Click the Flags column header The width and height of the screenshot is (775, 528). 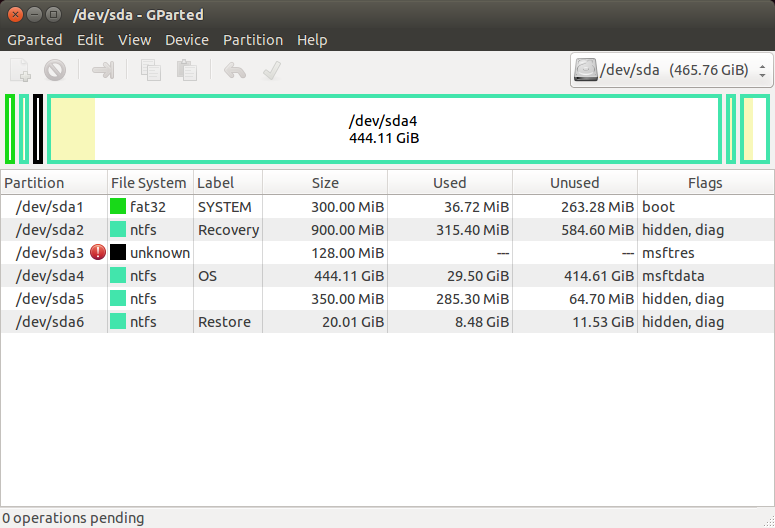[x=705, y=183]
